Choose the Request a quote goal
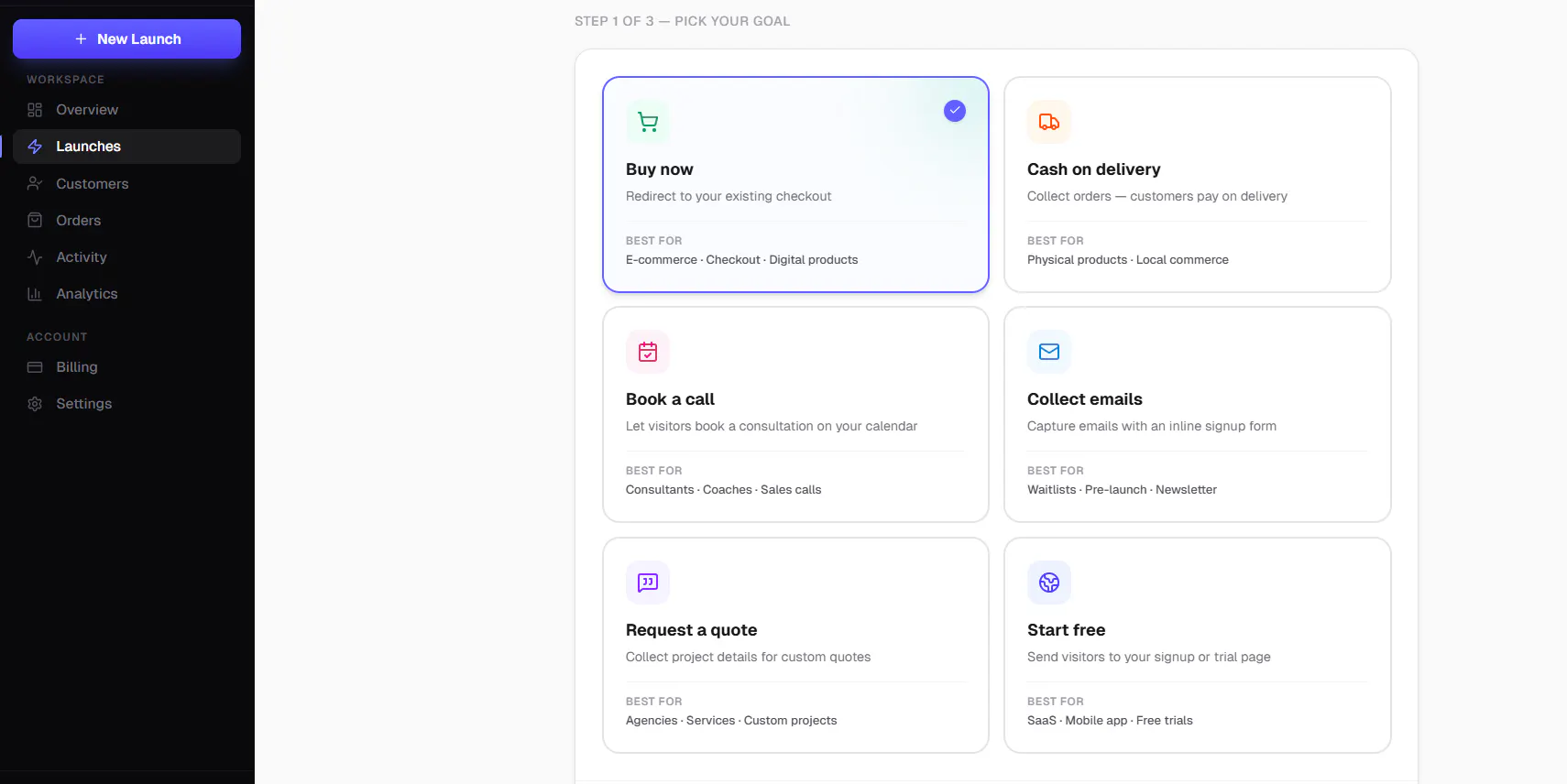This screenshot has height=784, width=1567. tap(795, 645)
